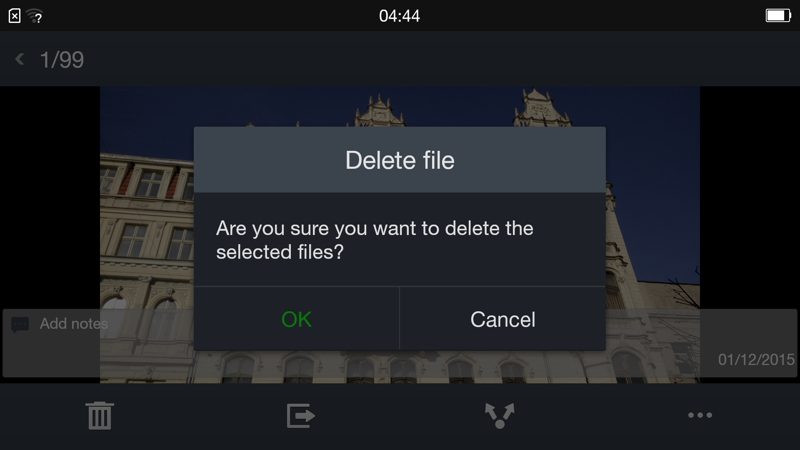Tap the export arrow icon in bottom toolbar
This screenshot has height=450, width=800.
click(300, 415)
